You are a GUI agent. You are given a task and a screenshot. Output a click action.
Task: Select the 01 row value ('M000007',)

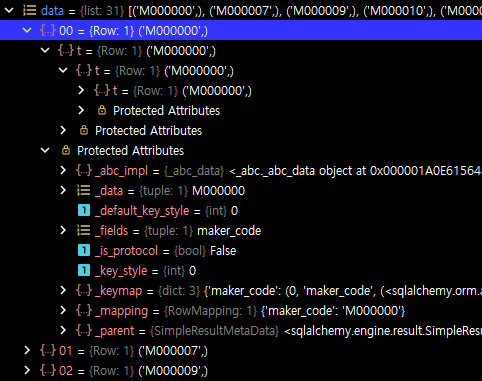pyautogui.click(x=173, y=351)
